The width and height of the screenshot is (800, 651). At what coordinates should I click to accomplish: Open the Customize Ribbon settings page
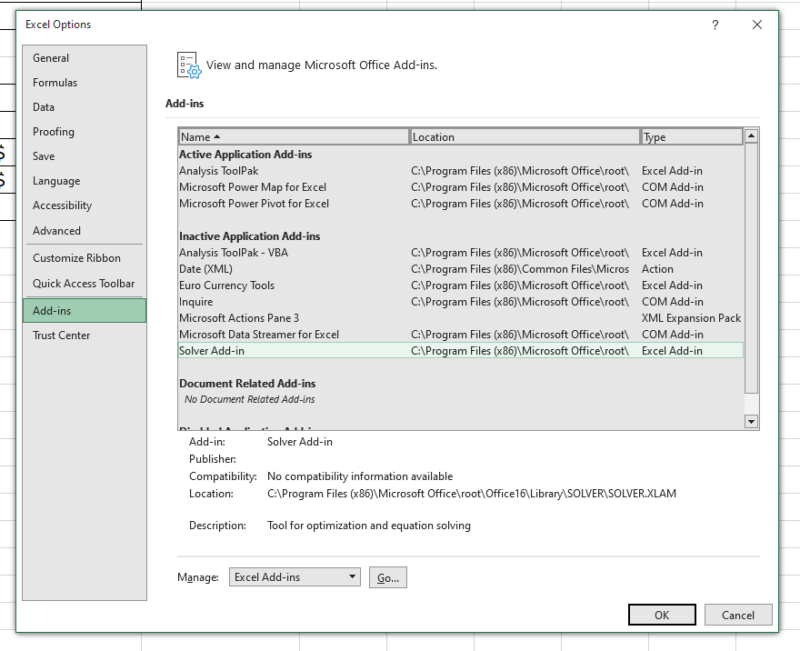coord(76,258)
